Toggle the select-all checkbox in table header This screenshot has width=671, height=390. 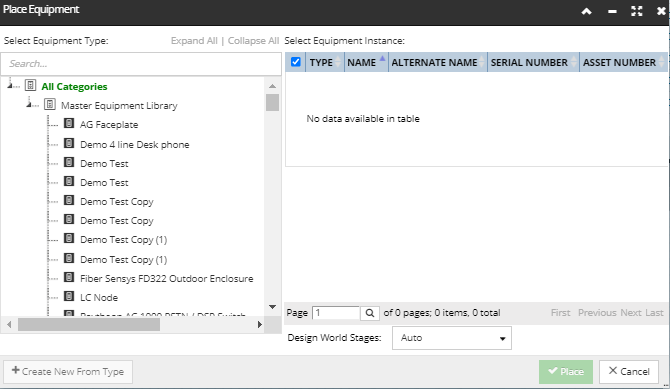coord(295,62)
